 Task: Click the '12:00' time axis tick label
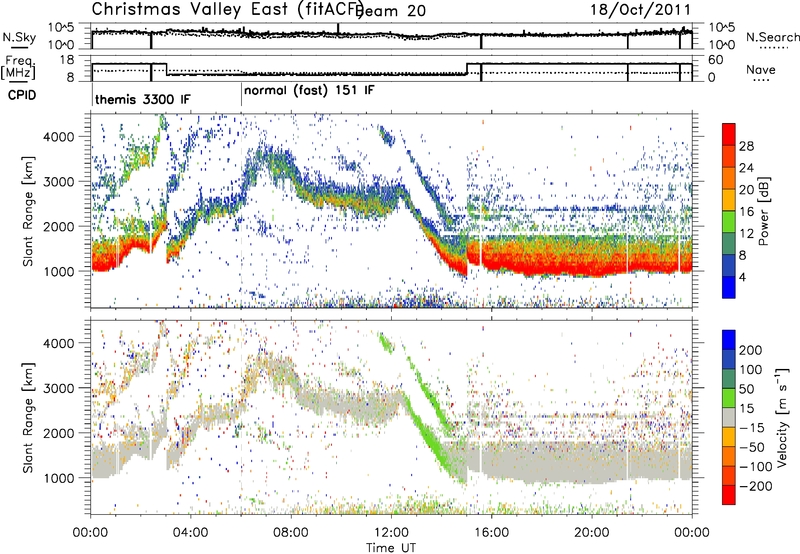point(391,533)
